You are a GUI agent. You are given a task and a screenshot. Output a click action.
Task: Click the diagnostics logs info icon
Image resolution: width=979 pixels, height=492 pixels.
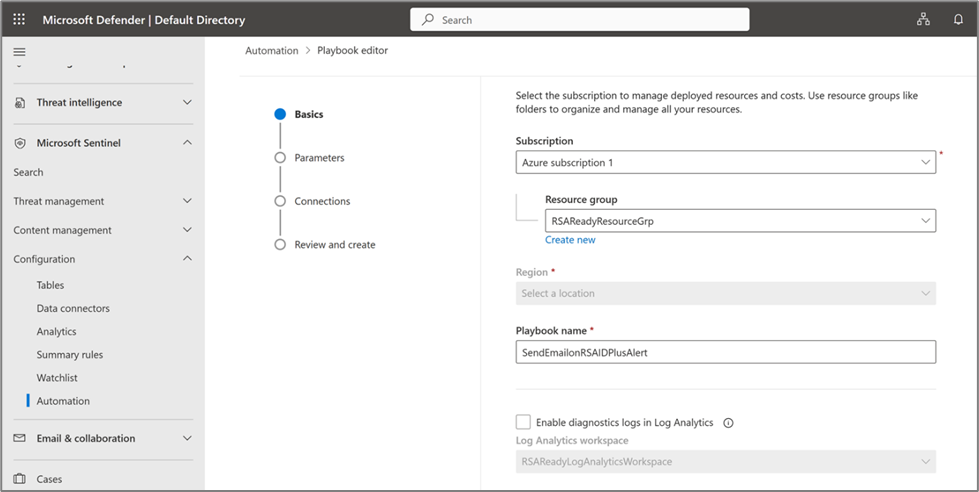tap(728, 423)
